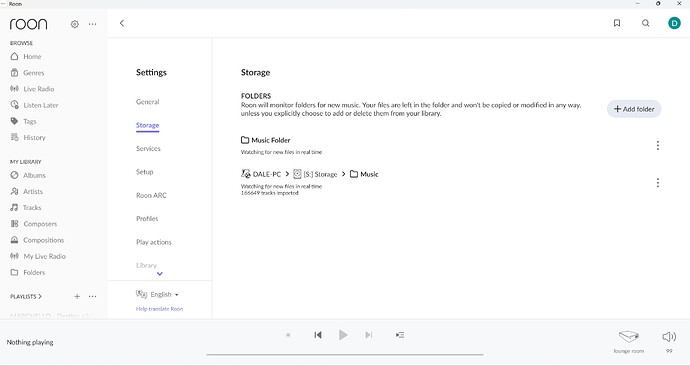The image size is (690, 366).
Task: Open the profile avatar labeled D
Action: coord(674,23)
